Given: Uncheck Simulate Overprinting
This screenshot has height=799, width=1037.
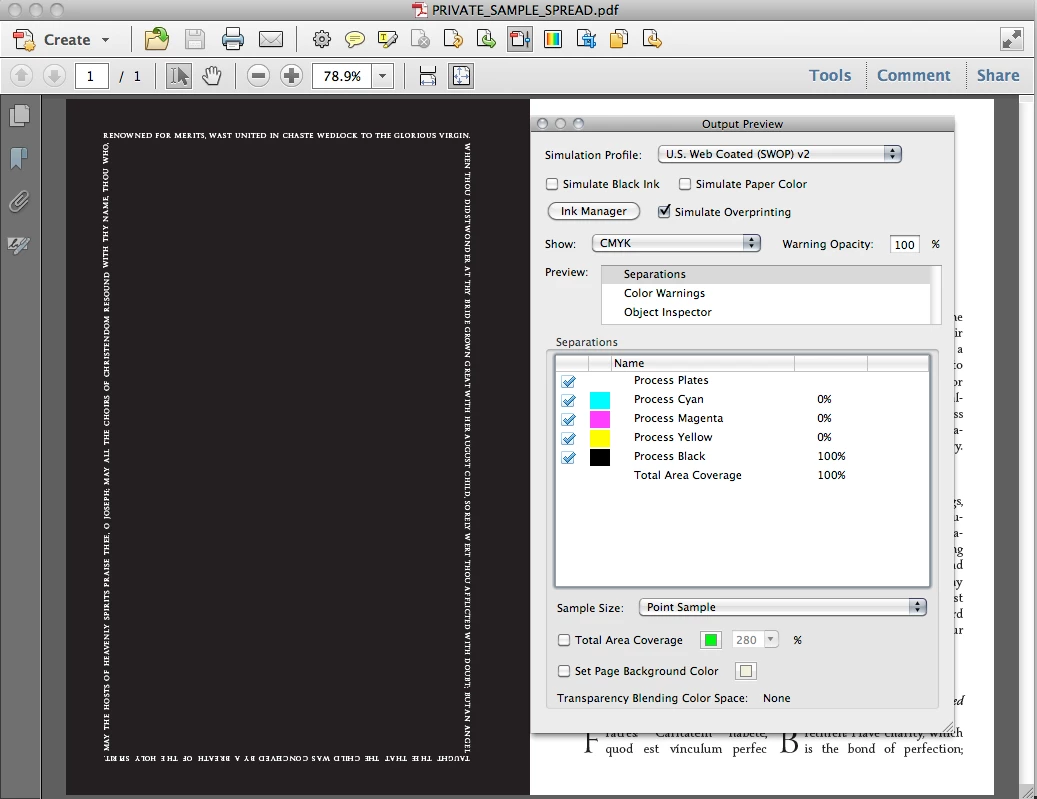Looking at the screenshot, I should click(664, 212).
